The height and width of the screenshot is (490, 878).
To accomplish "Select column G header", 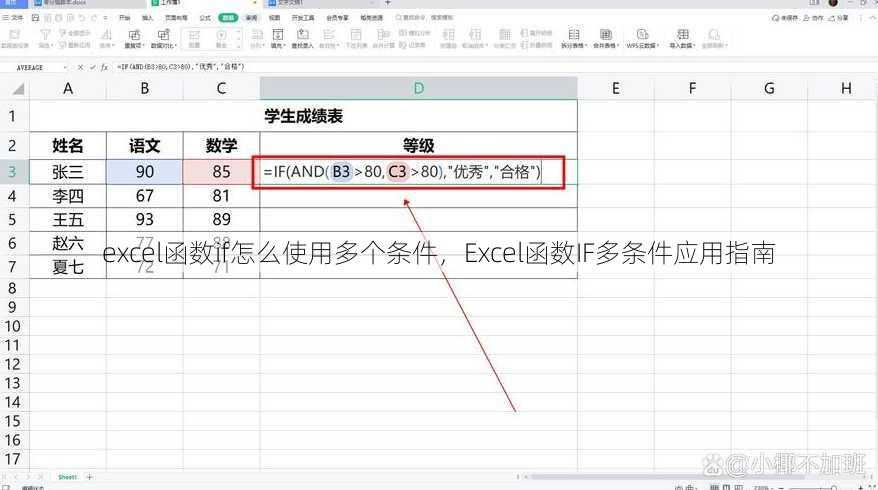I will (x=769, y=88).
